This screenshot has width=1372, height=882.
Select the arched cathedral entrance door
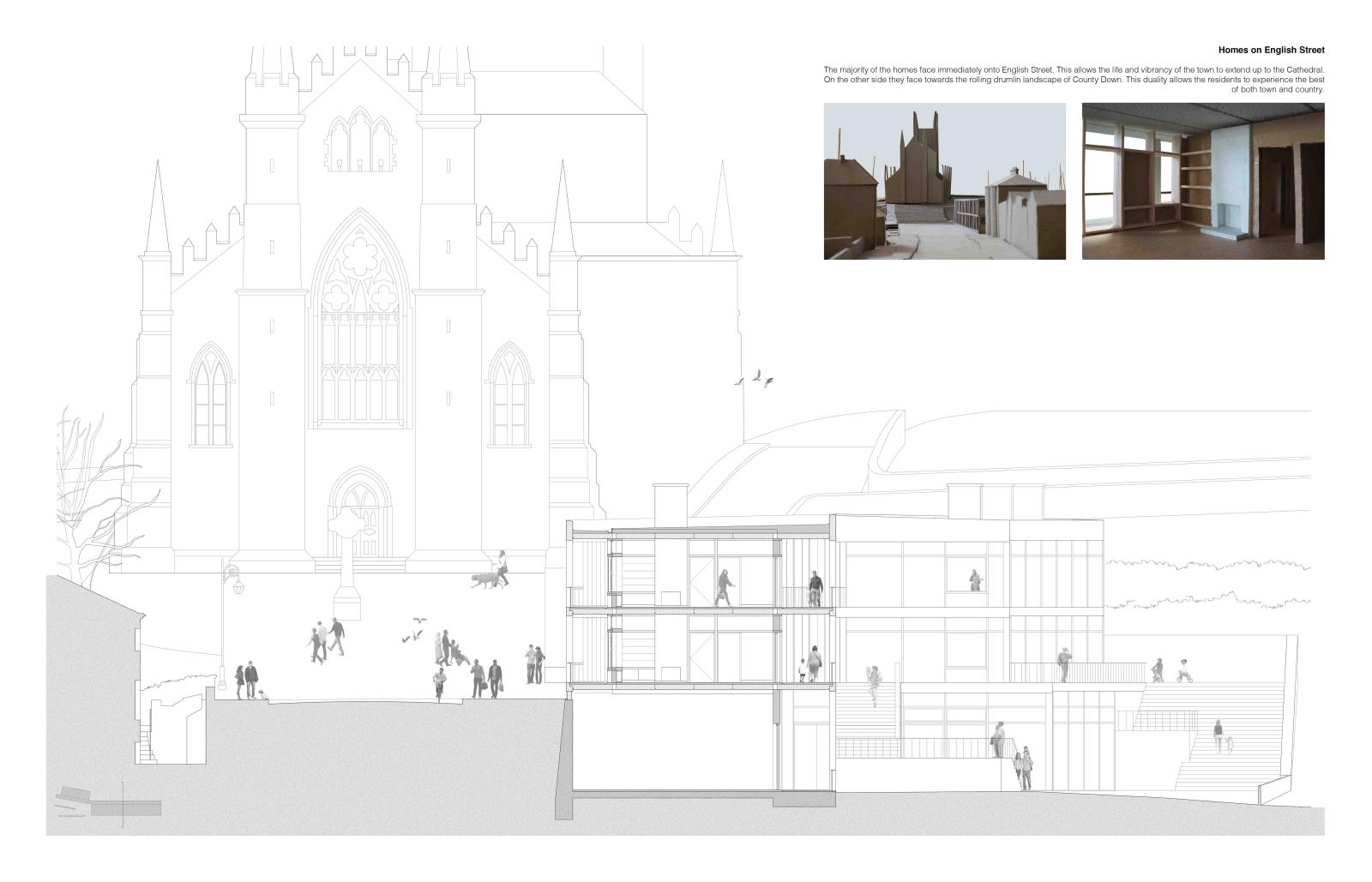click(x=361, y=513)
